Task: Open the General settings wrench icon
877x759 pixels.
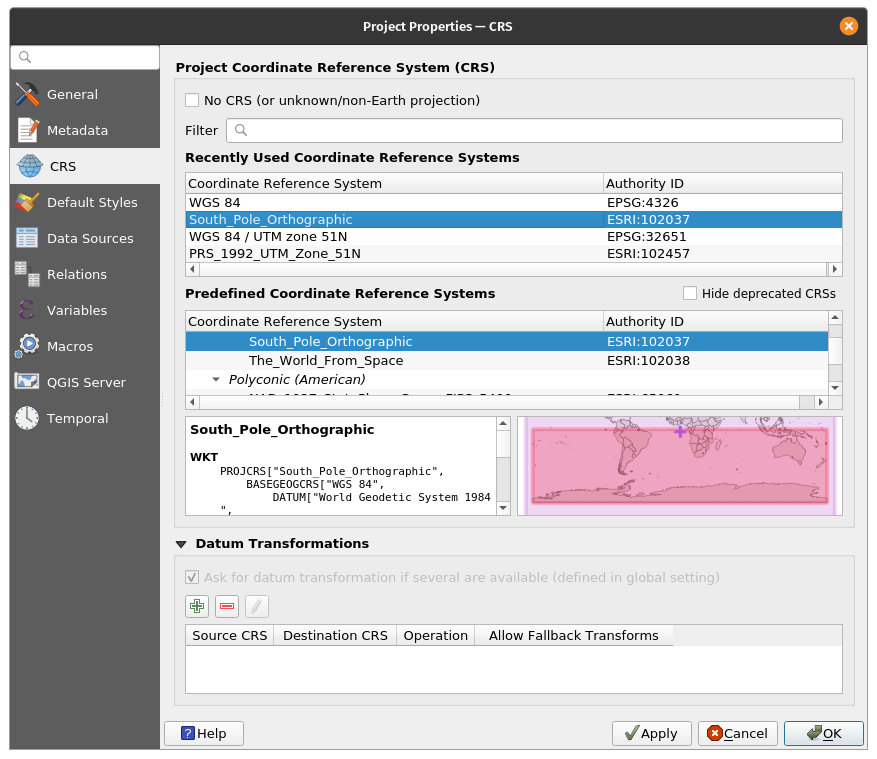Action: (27, 94)
